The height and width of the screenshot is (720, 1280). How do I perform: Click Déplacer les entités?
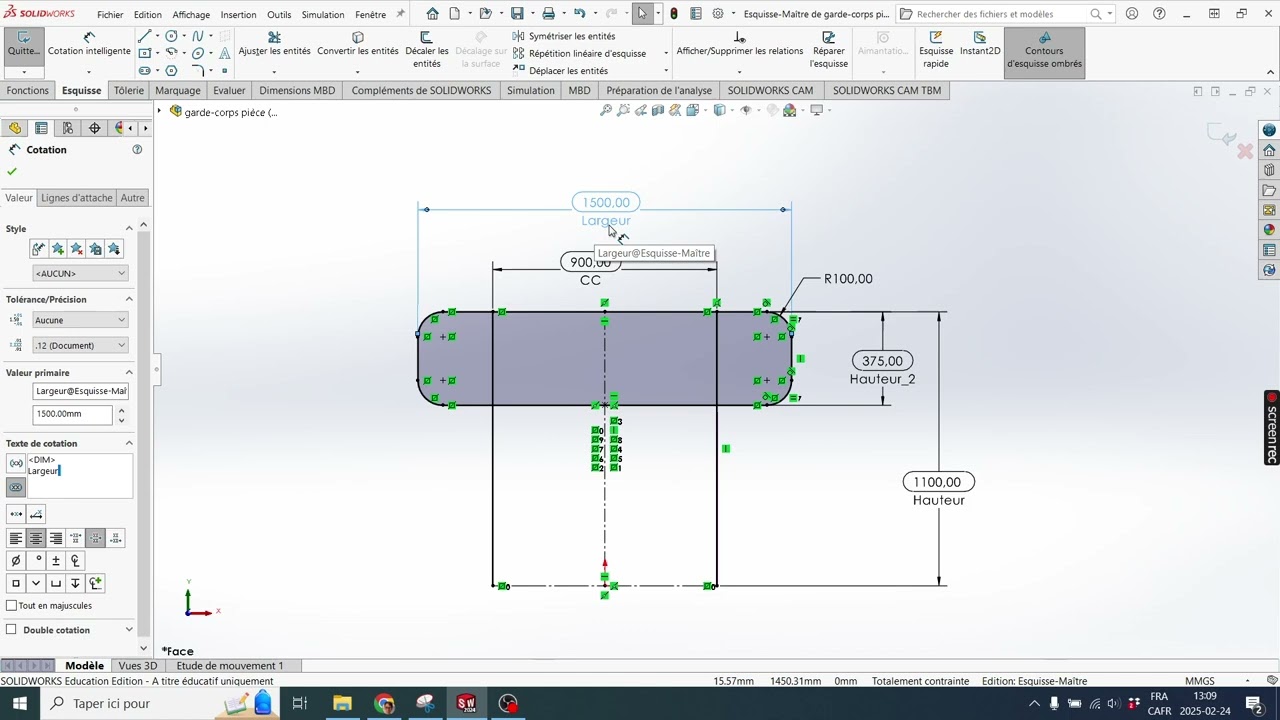[560, 71]
